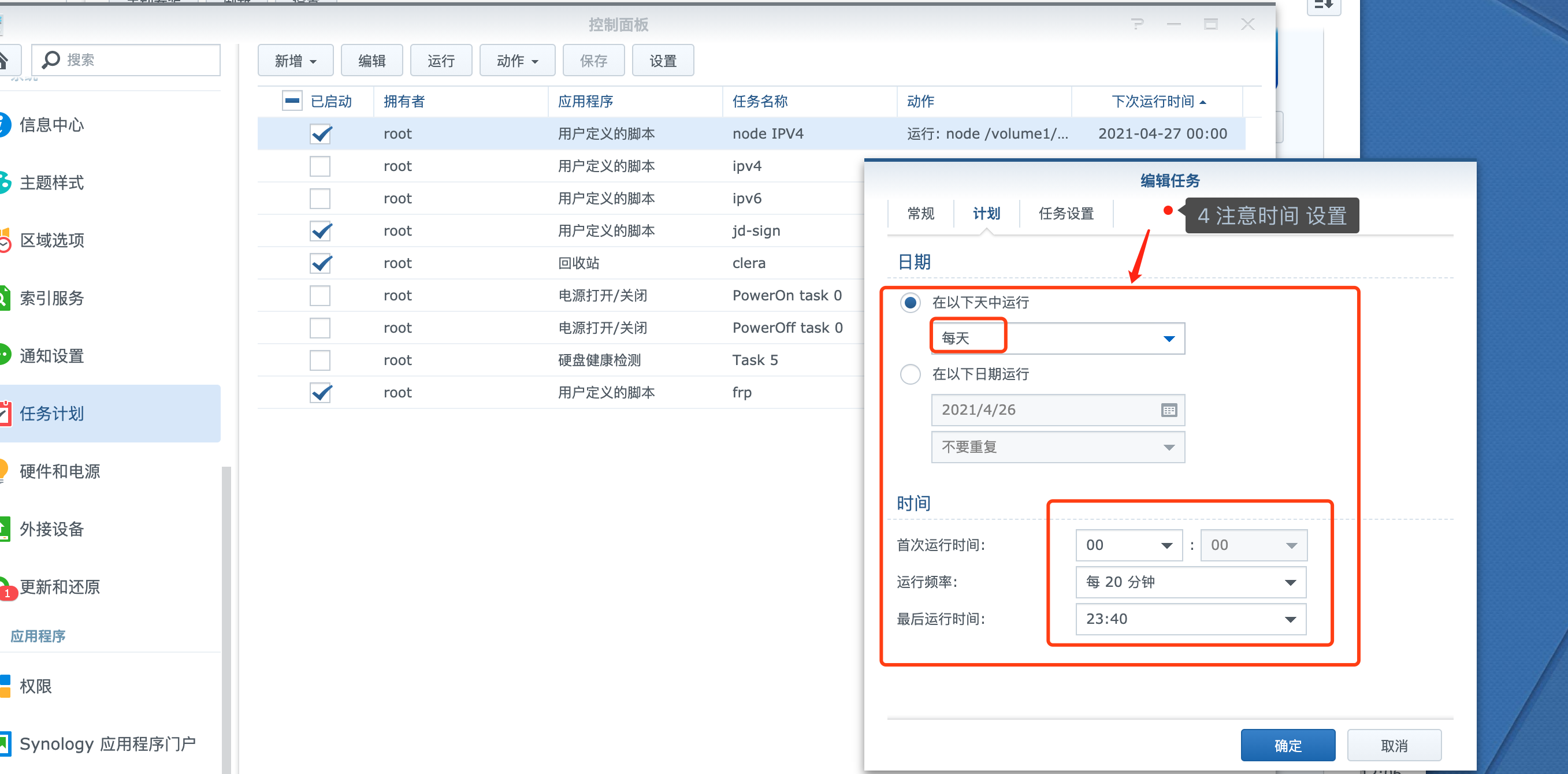The height and width of the screenshot is (774, 1568).
Task: Switch to the 计划 tab
Action: click(x=986, y=214)
